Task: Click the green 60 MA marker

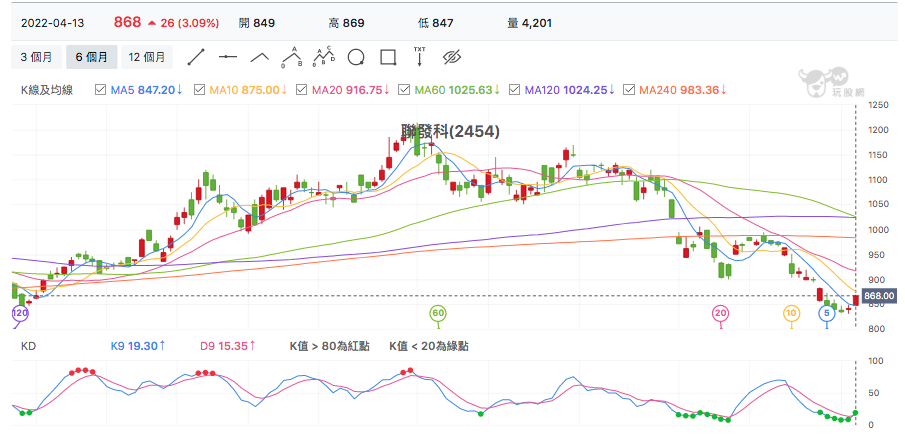Action: tap(438, 314)
